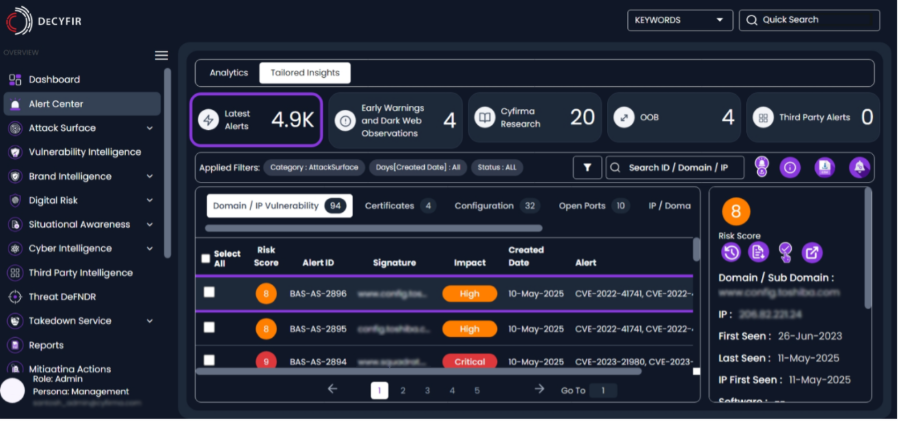
Task: Click the info circle icon in filter bar
Action: coord(790,168)
